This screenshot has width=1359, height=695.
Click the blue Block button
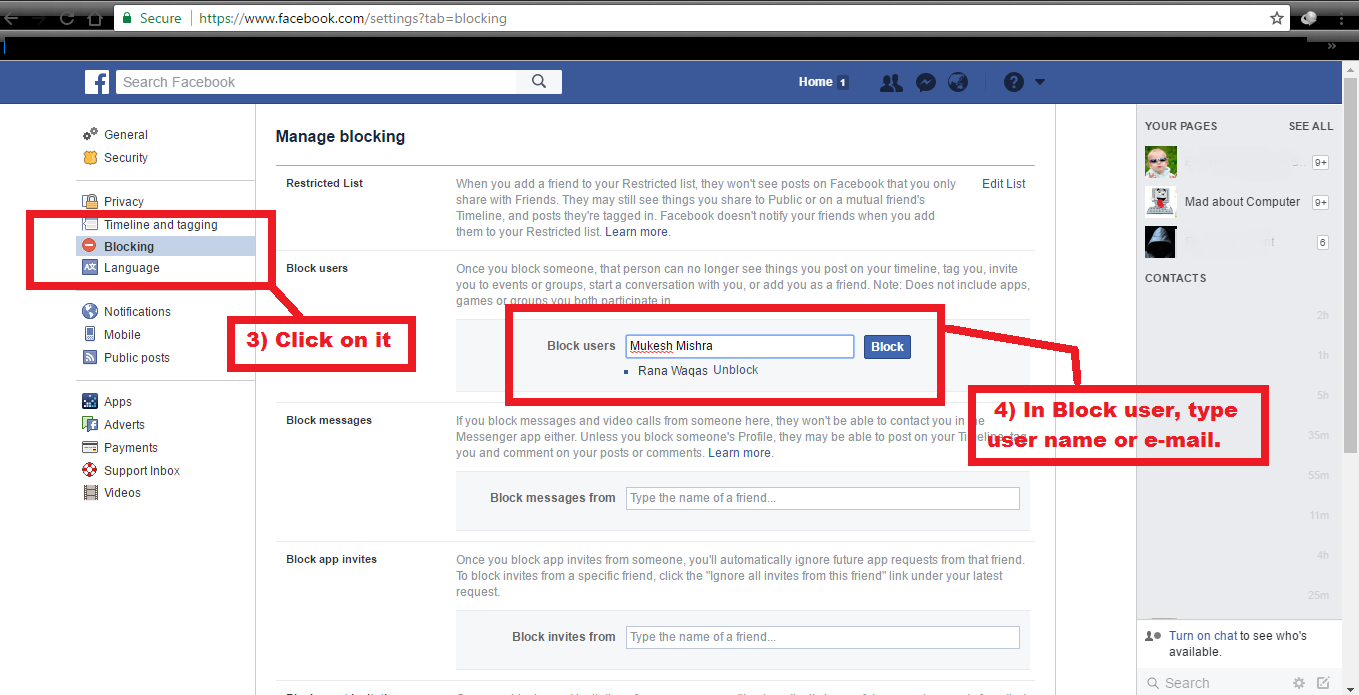pyautogui.click(x=887, y=346)
